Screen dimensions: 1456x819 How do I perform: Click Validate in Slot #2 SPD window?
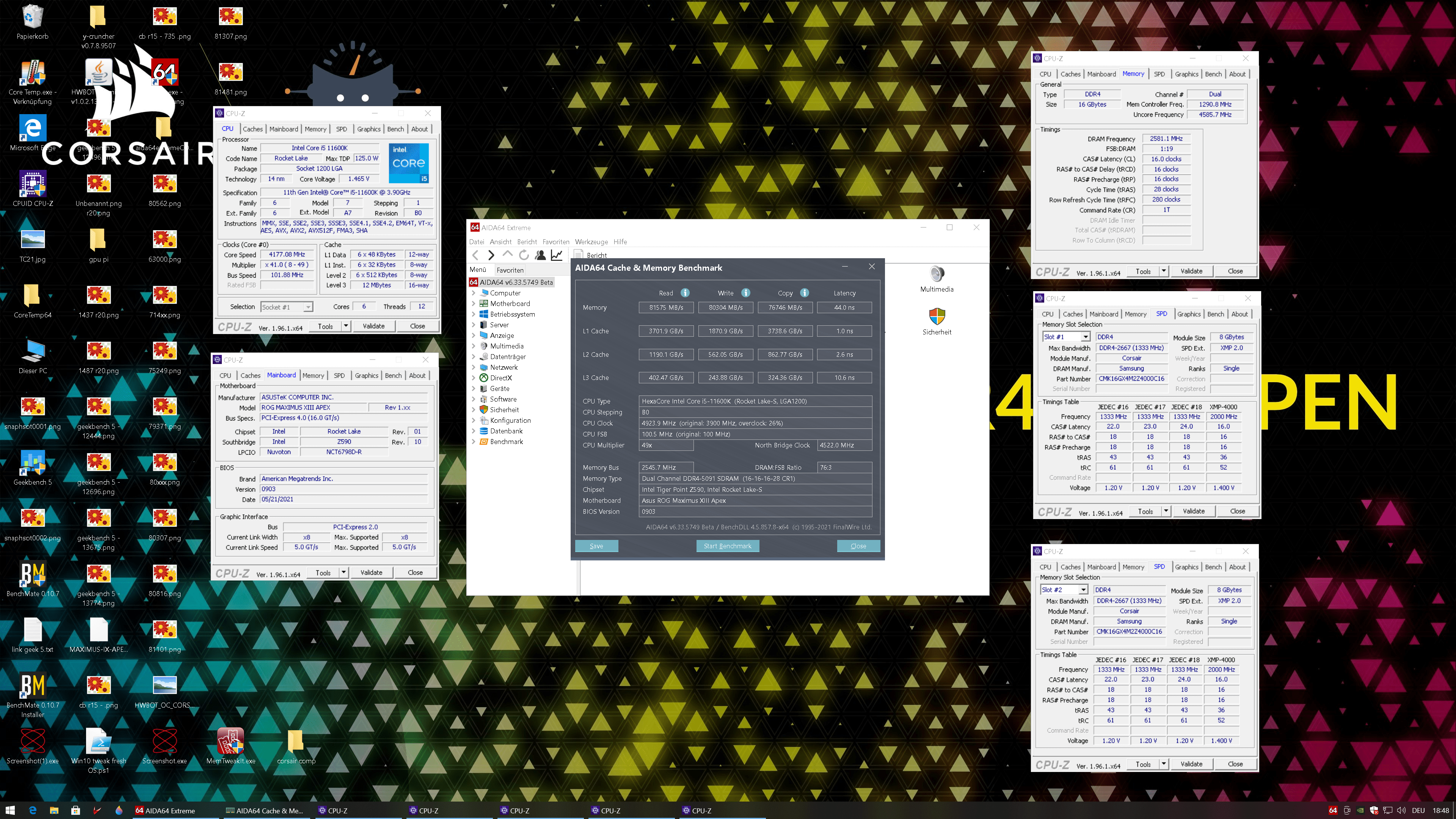pyautogui.click(x=1191, y=764)
